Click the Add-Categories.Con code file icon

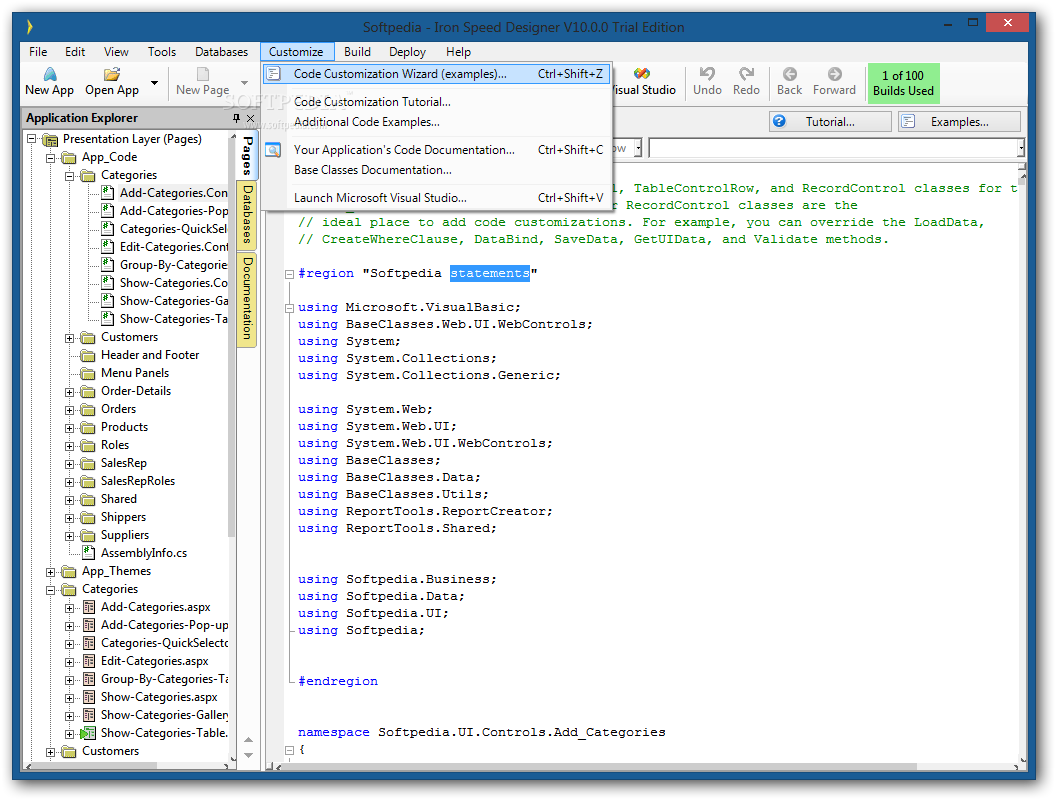coord(107,193)
